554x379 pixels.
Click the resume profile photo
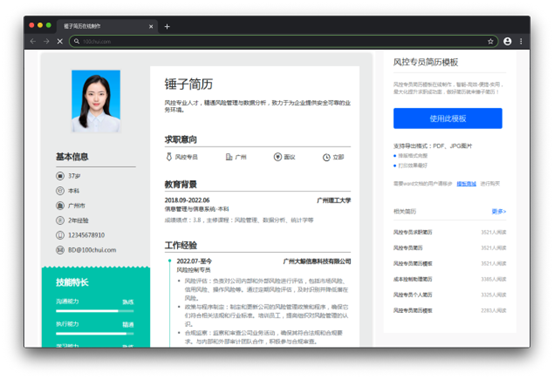(x=96, y=101)
